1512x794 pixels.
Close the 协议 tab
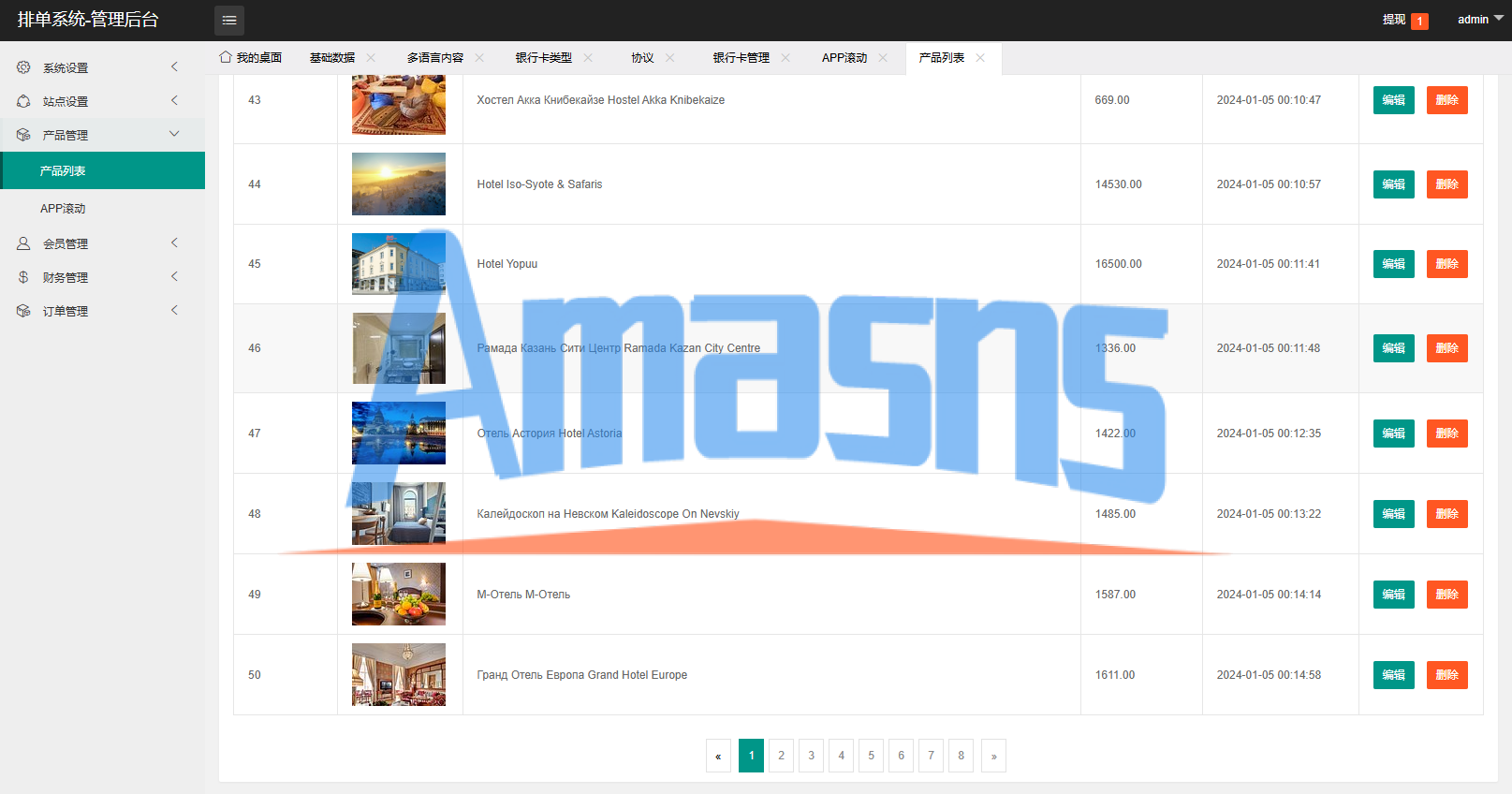(x=670, y=58)
